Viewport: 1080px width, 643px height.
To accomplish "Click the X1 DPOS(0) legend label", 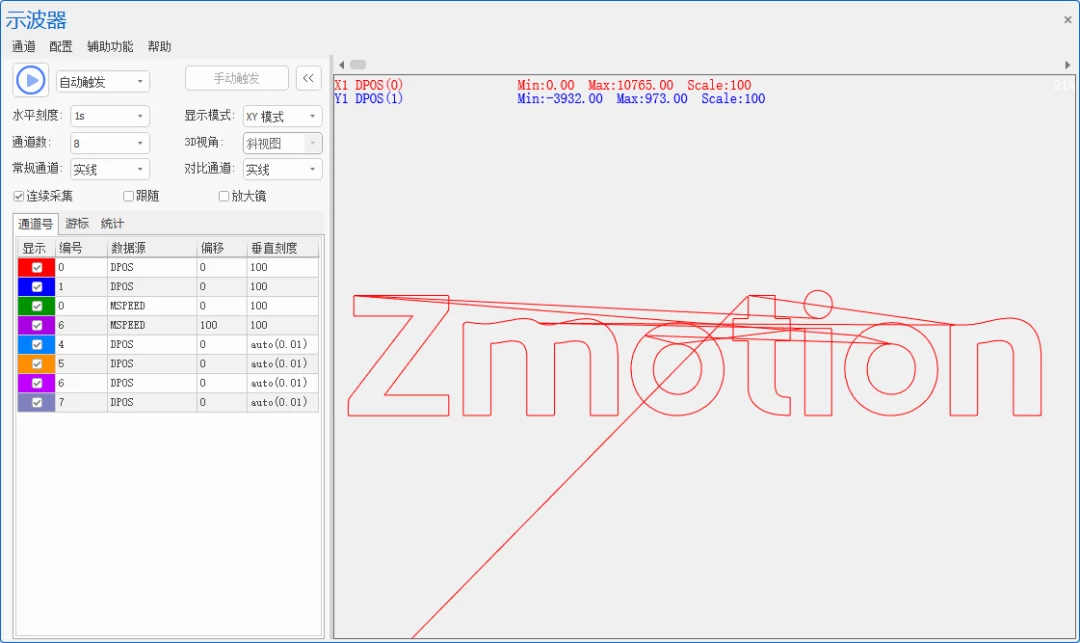I will coord(368,85).
